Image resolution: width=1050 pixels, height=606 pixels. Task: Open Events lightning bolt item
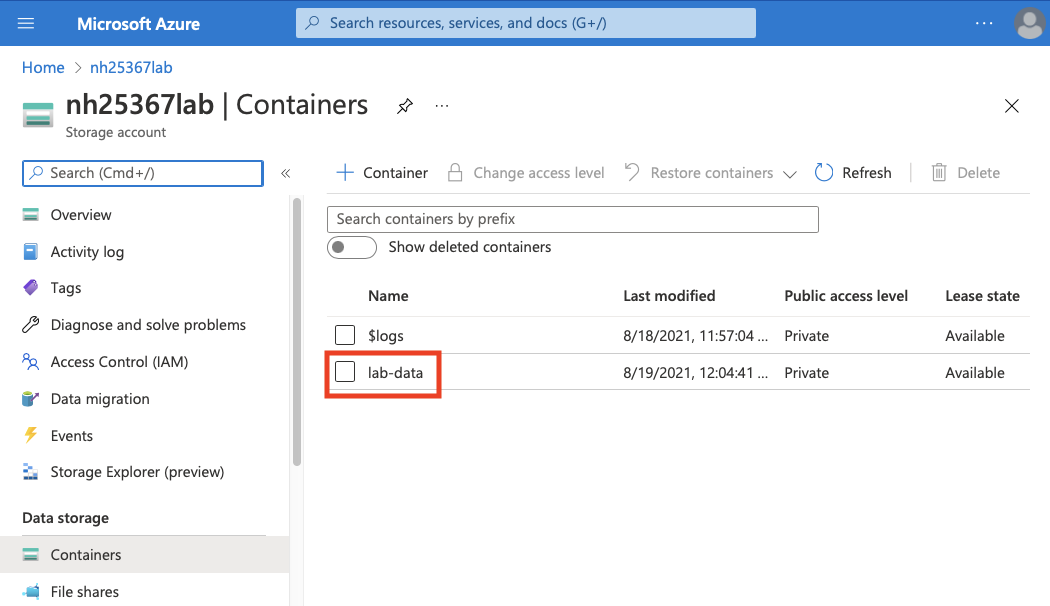[x=32, y=435]
